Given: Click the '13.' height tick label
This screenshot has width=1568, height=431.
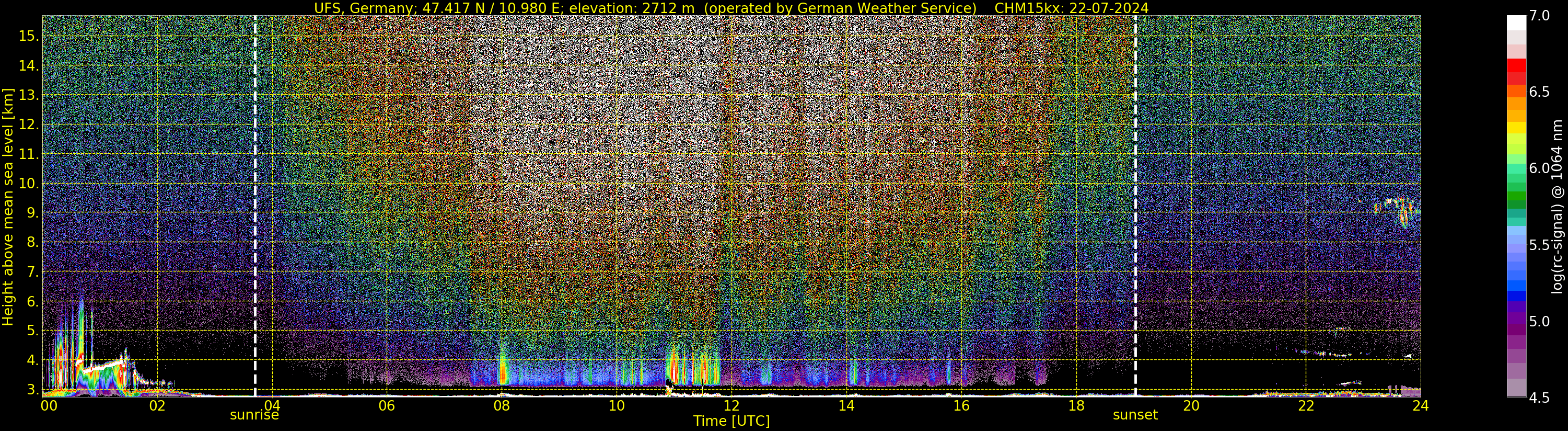Looking at the screenshot, I should click(29, 95).
